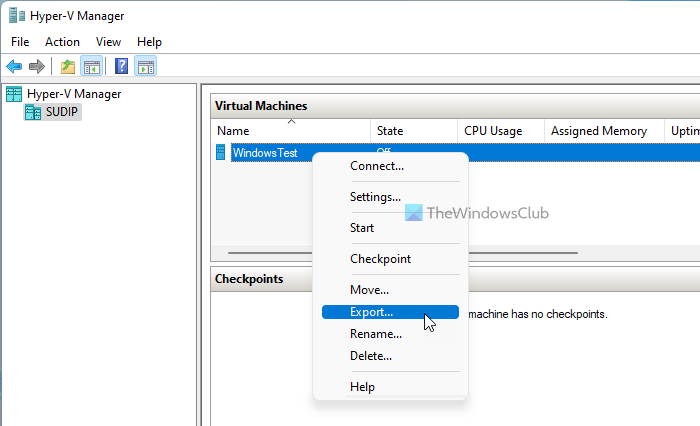Open the File menu
This screenshot has height=426, width=700.
pos(20,42)
